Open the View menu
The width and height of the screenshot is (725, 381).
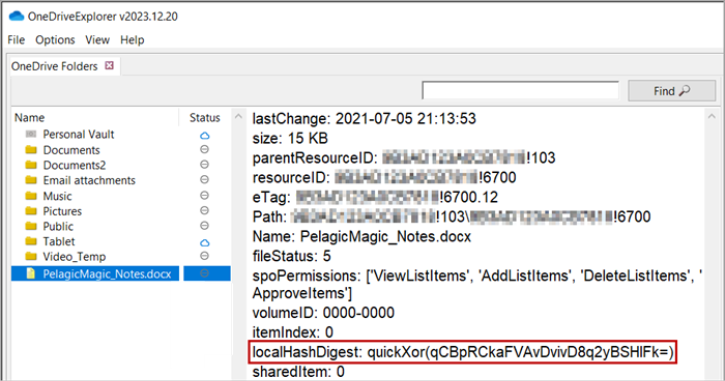[x=97, y=40]
